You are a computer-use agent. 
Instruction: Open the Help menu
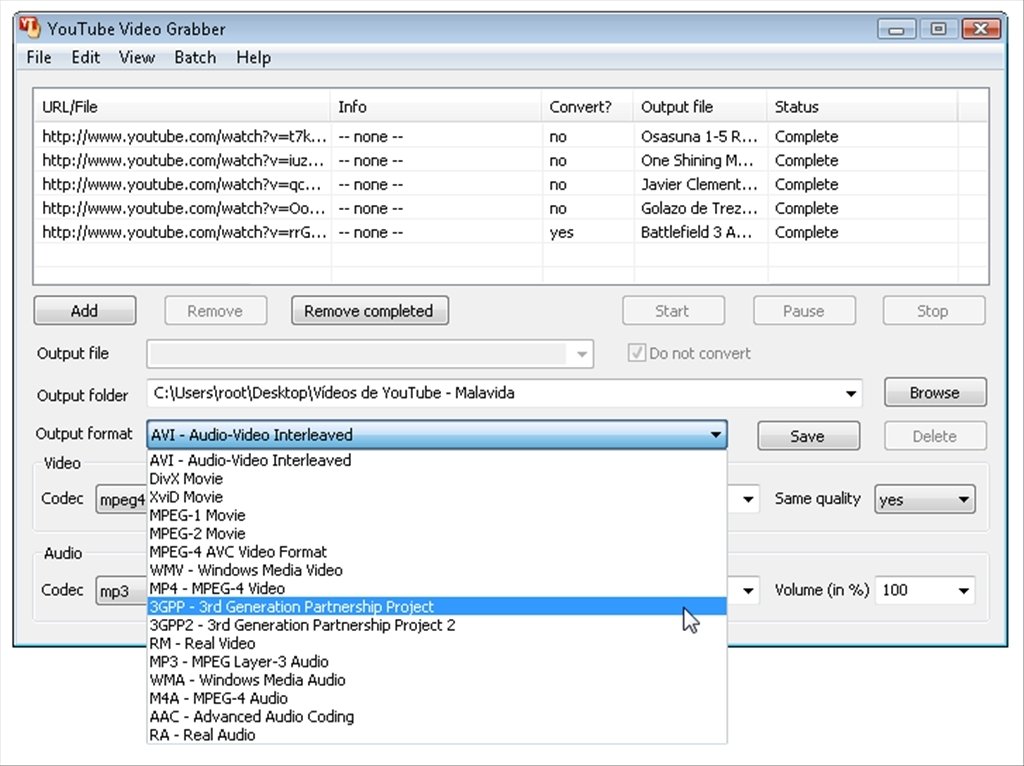[x=253, y=57]
